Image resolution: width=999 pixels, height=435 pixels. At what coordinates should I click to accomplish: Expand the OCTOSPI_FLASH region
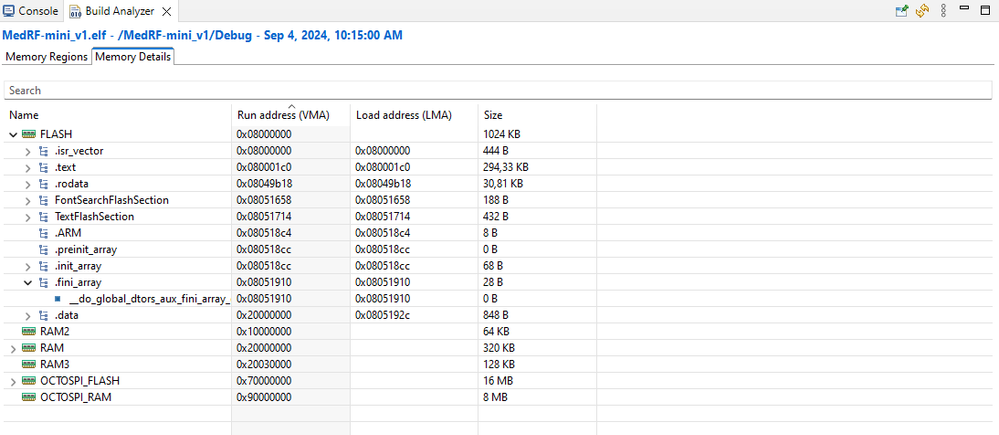(x=12, y=381)
